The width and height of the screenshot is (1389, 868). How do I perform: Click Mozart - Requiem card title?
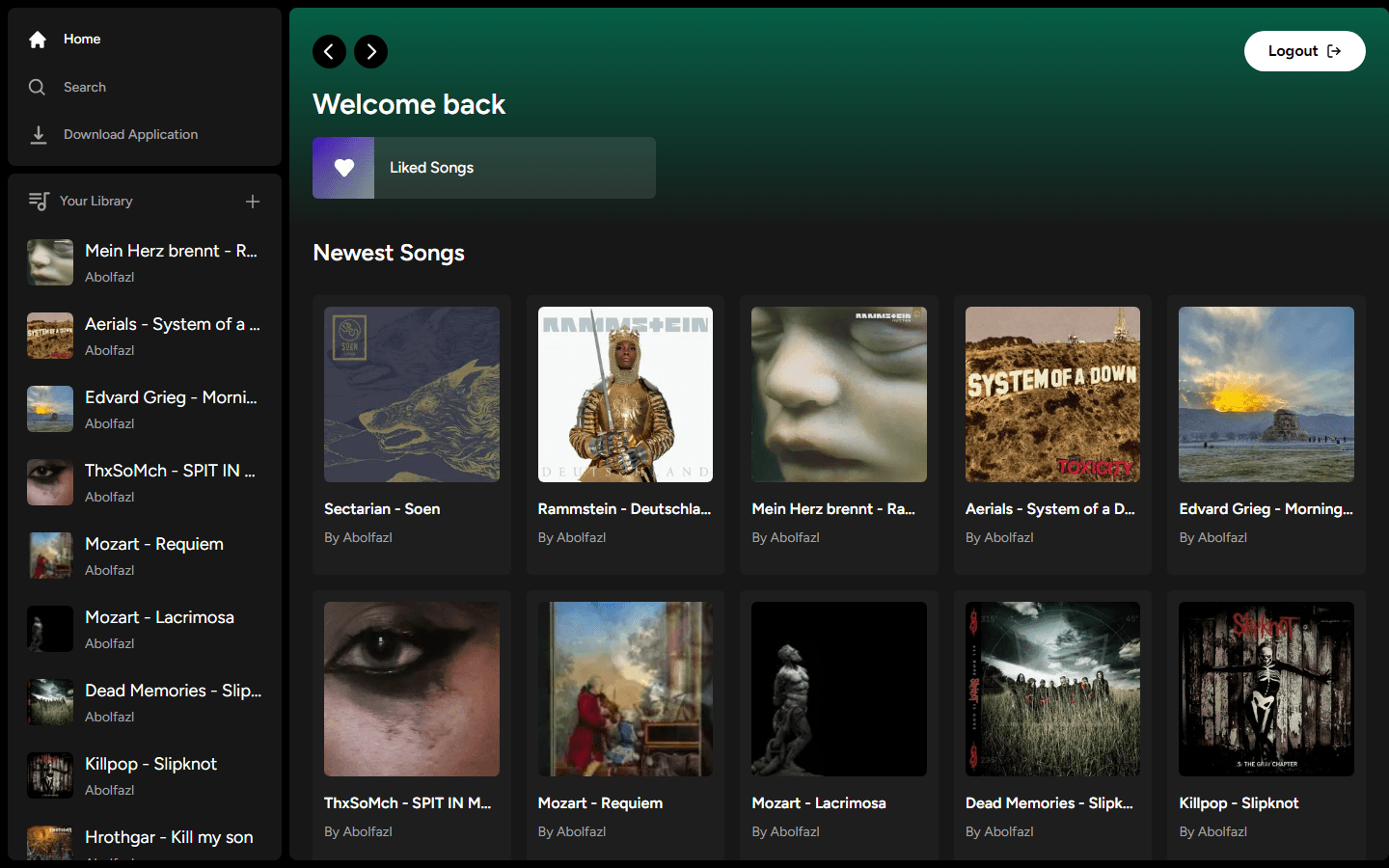(600, 803)
